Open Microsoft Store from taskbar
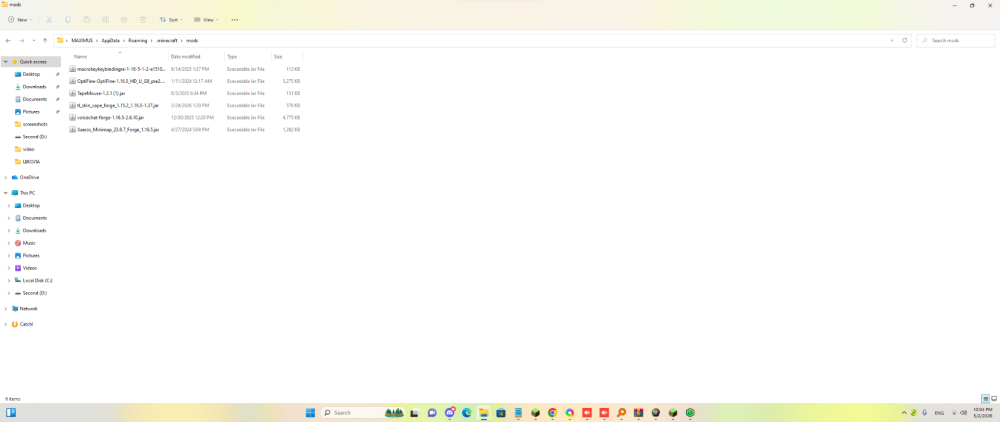The image size is (1000, 422). [x=501, y=412]
